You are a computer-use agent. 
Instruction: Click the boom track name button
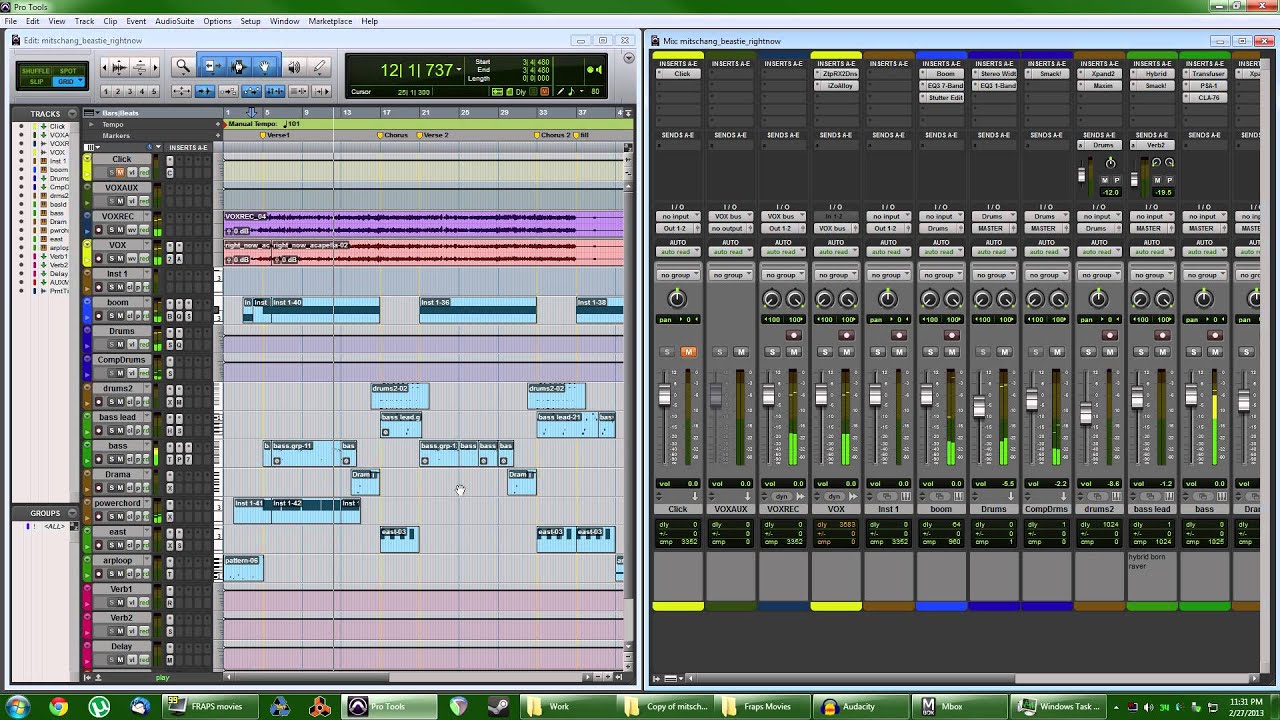click(119, 303)
